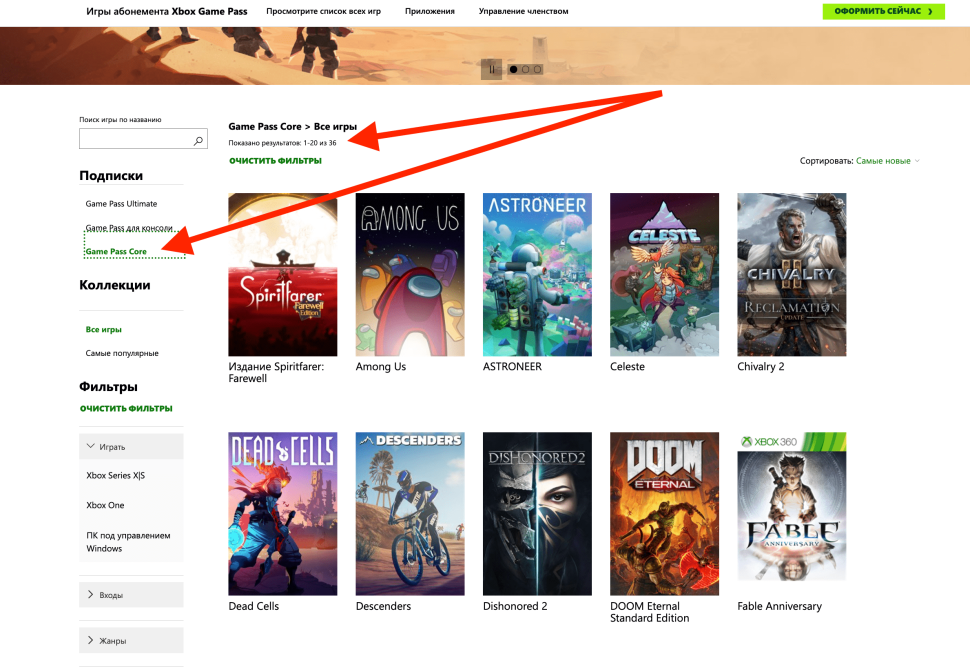Image resolution: width=970 pixels, height=667 pixels.
Task: Open the Among Us cover art
Action: 410,274
